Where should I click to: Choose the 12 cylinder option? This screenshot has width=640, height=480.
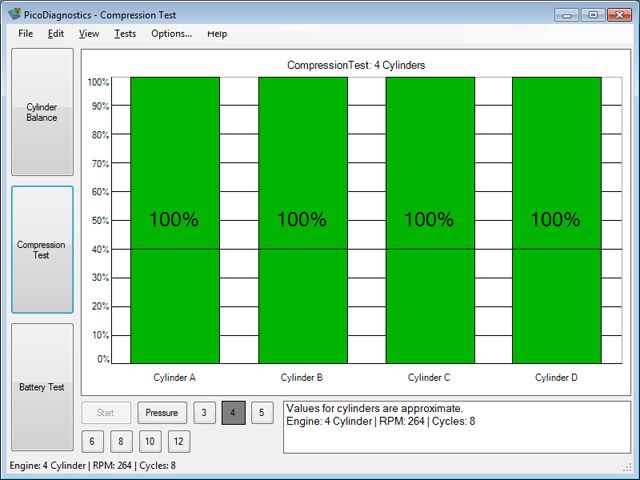[x=178, y=441]
